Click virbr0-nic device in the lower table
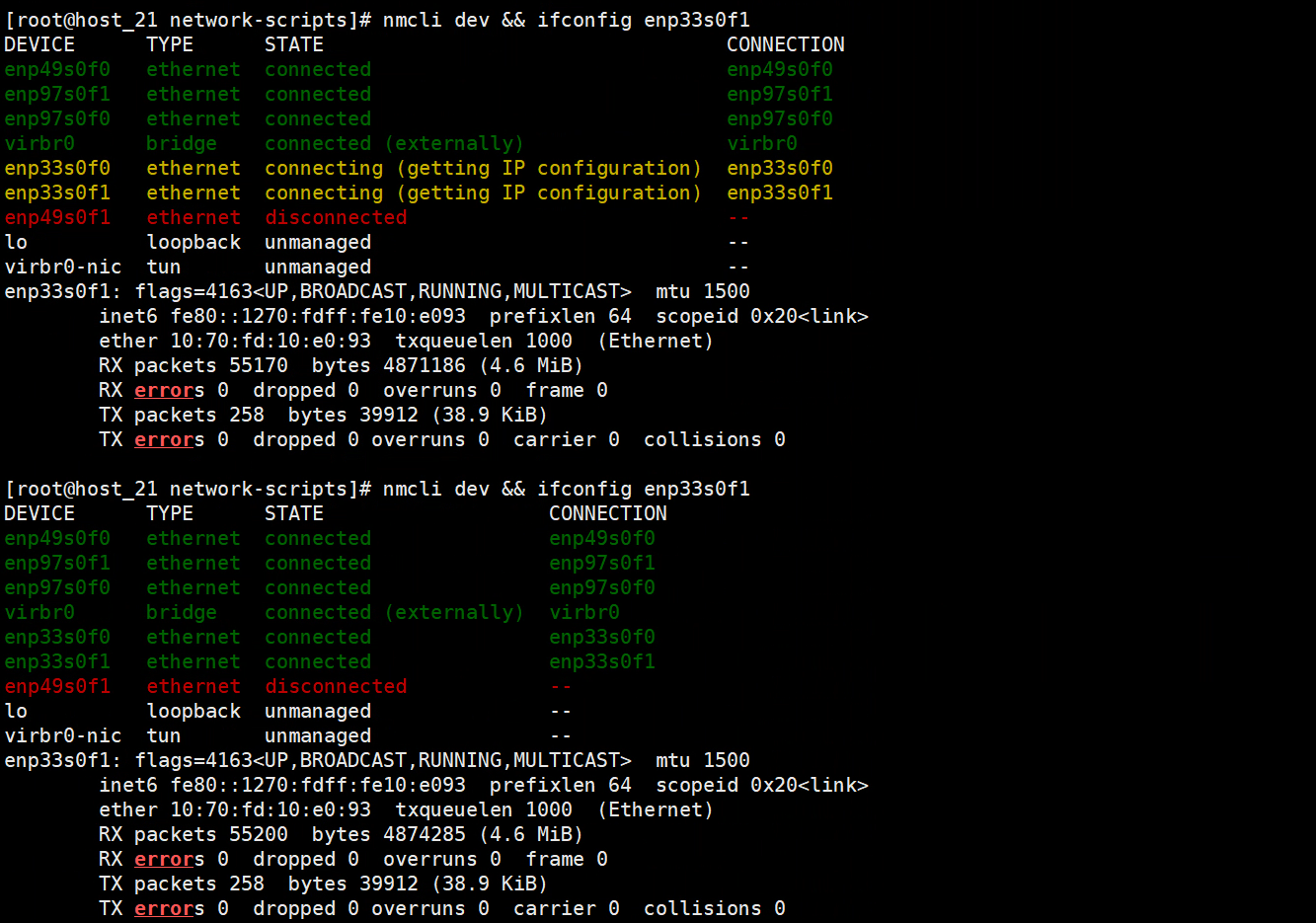Image resolution: width=1316 pixels, height=923 pixels. coord(63,735)
